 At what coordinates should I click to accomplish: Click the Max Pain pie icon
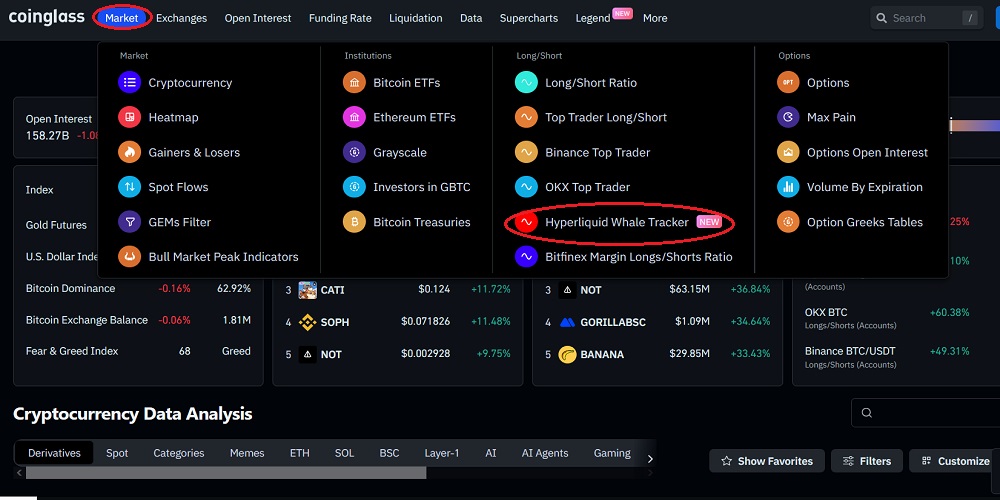pos(788,118)
